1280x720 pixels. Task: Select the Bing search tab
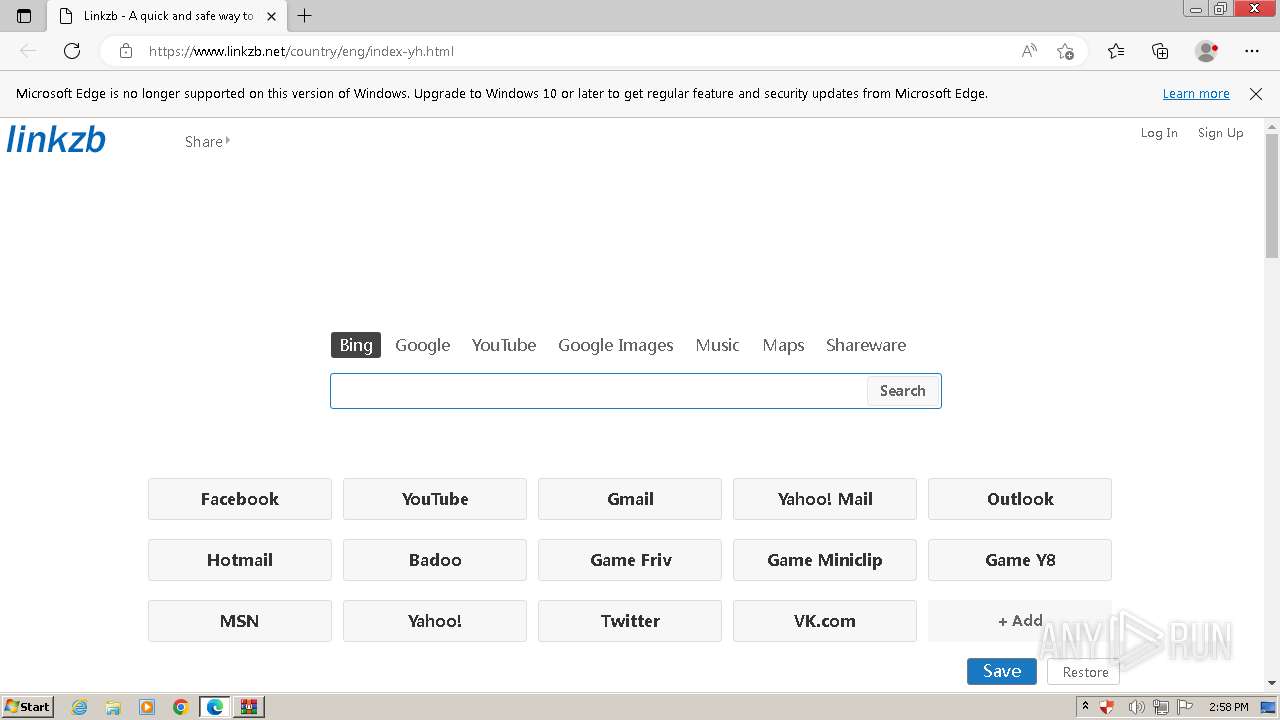[x=356, y=345]
